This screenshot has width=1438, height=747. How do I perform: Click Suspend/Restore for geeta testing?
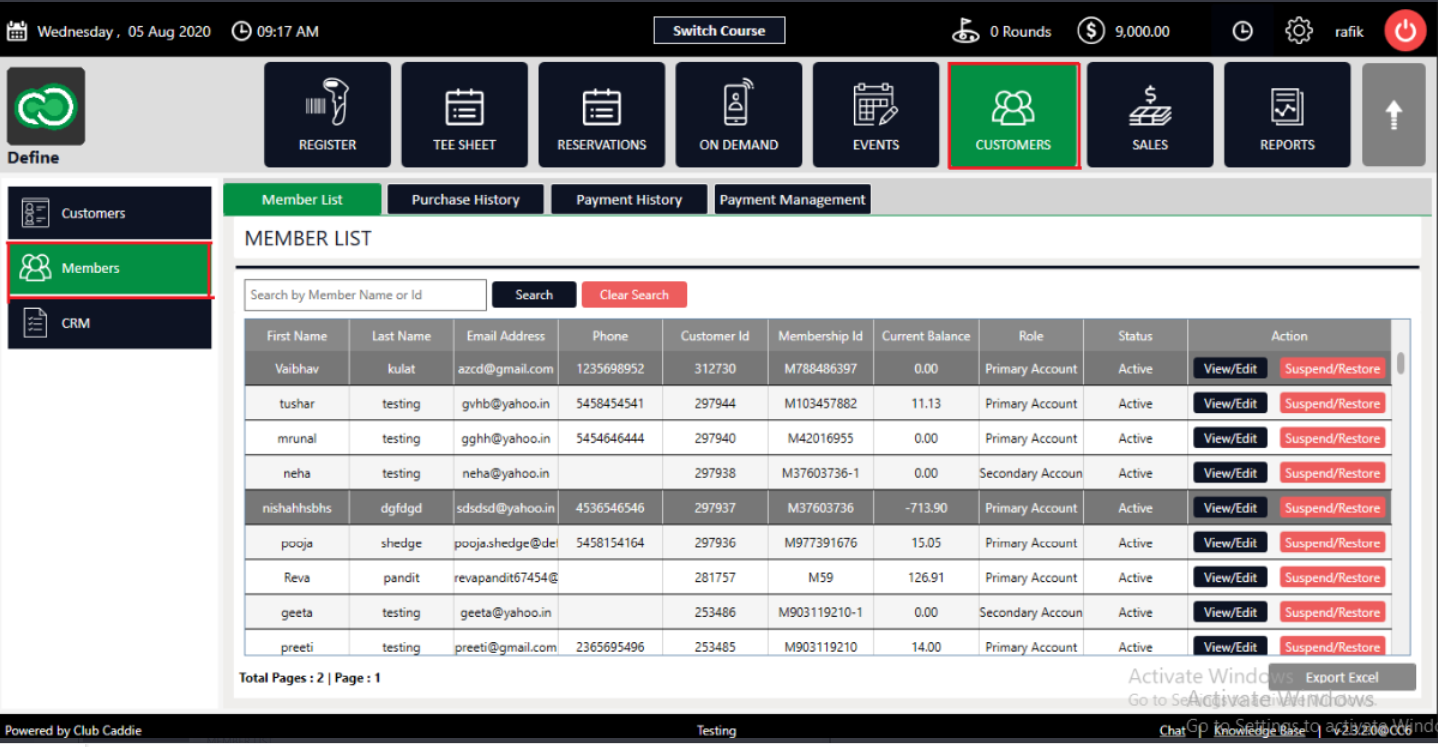[x=1332, y=612]
